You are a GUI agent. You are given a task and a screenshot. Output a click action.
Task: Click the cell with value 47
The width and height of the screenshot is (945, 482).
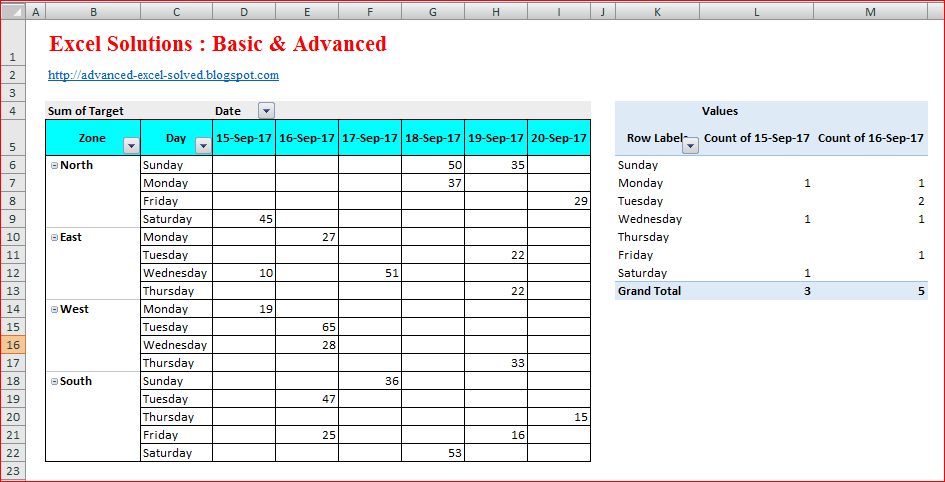tap(307, 399)
